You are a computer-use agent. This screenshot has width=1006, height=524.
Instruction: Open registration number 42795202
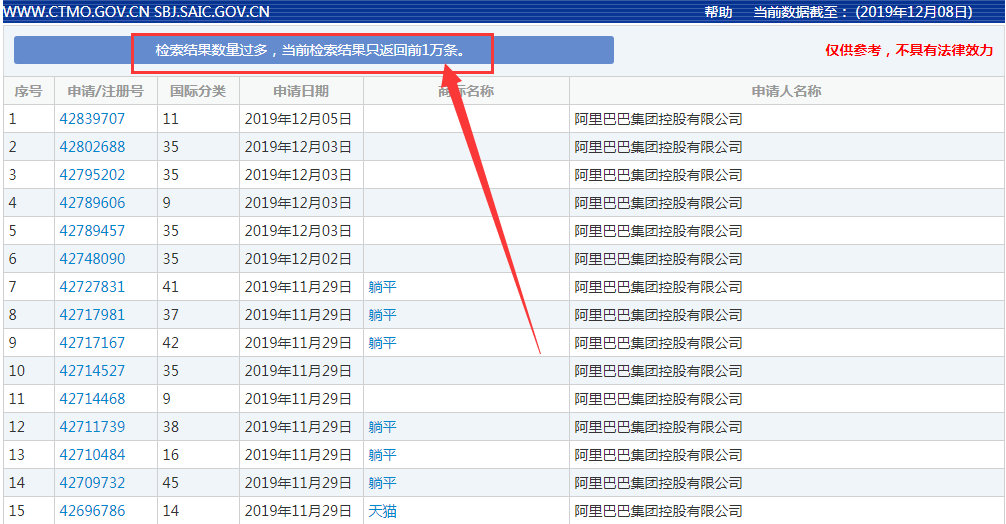pos(92,175)
